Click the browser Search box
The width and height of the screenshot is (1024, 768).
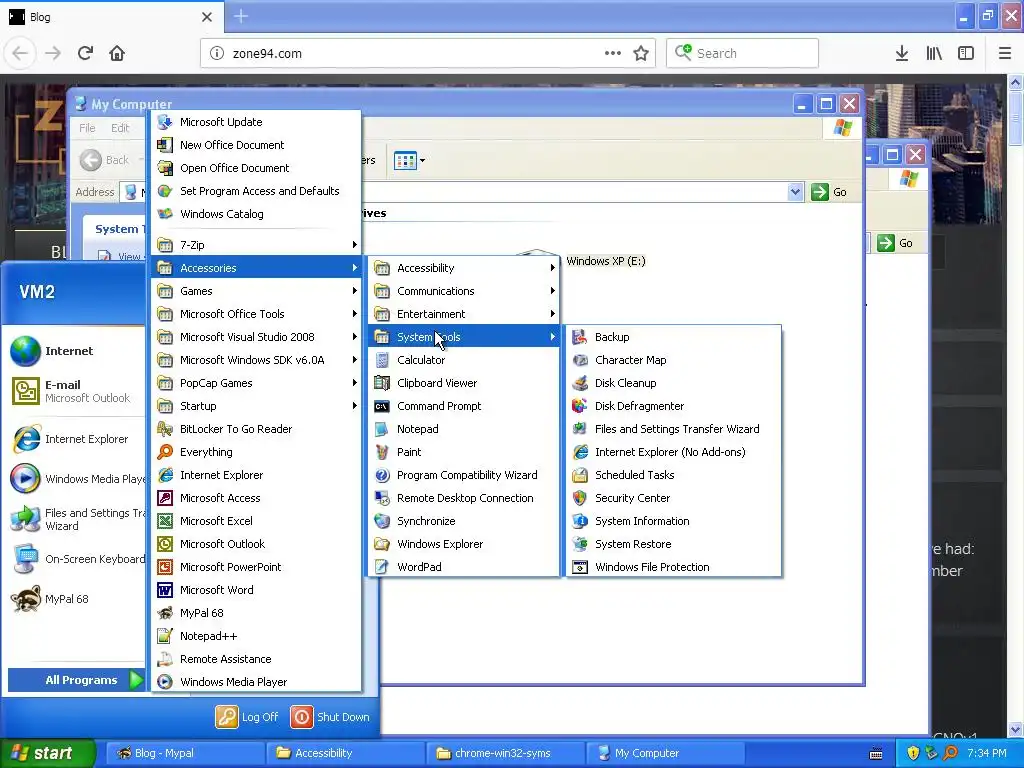coord(743,54)
